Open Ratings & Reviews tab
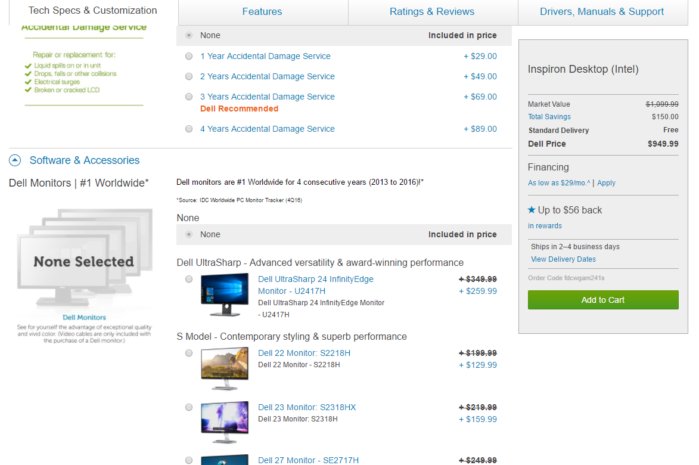 (x=432, y=12)
